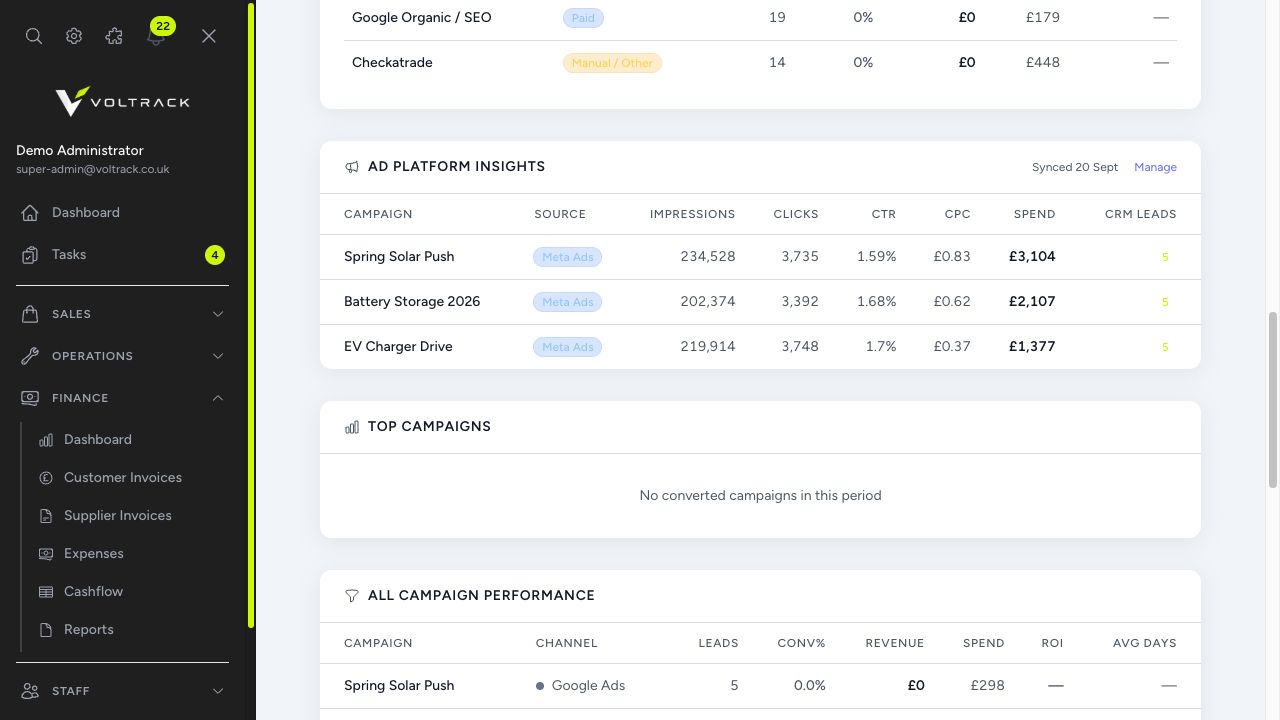Expand the Operations section

coord(122,356)
